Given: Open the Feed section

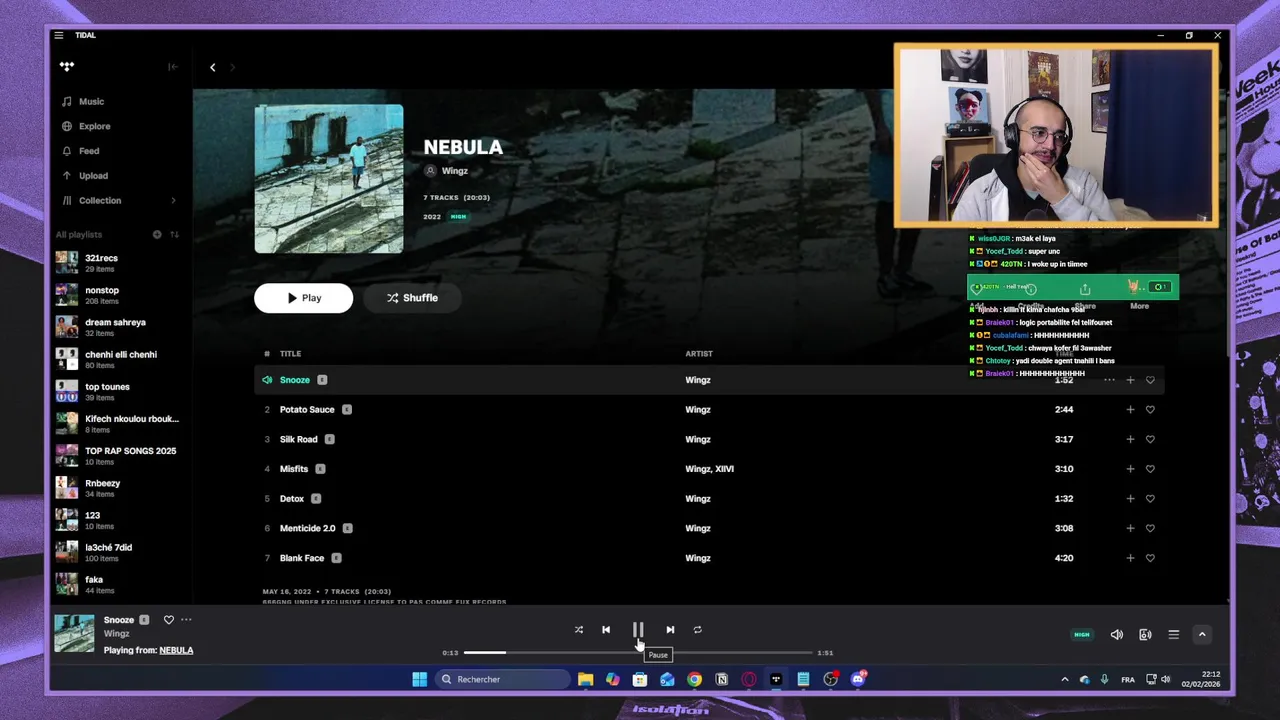Looking at the screenshot, I should pos(89,151).
